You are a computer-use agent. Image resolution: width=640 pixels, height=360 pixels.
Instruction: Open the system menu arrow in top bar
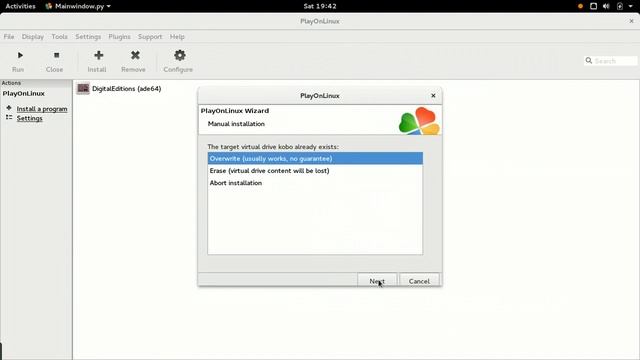pyautogui.click(x=630, y=6)
